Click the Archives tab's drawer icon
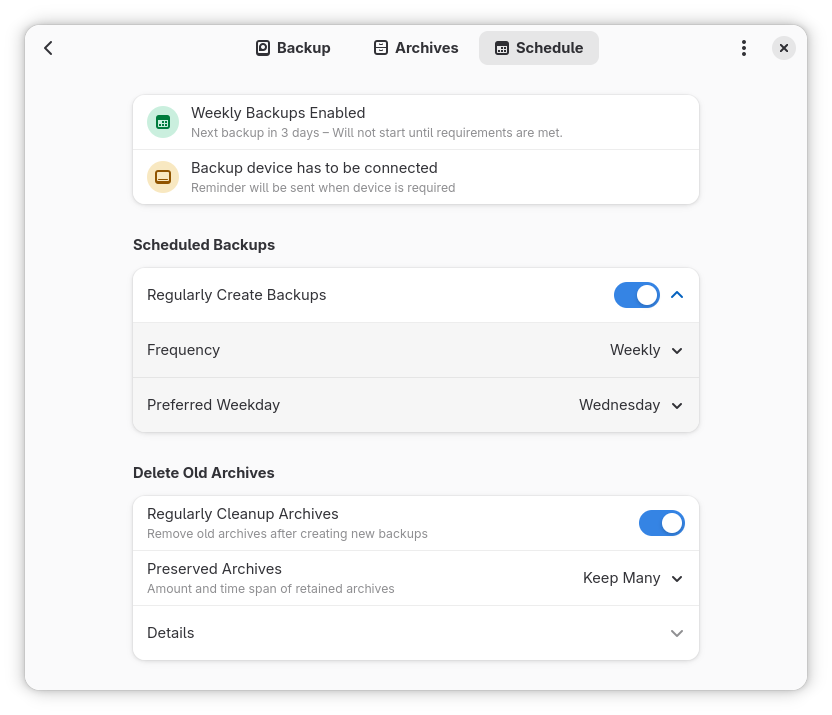The height and width of the screenshot is (715, 832). coord(381,48)
